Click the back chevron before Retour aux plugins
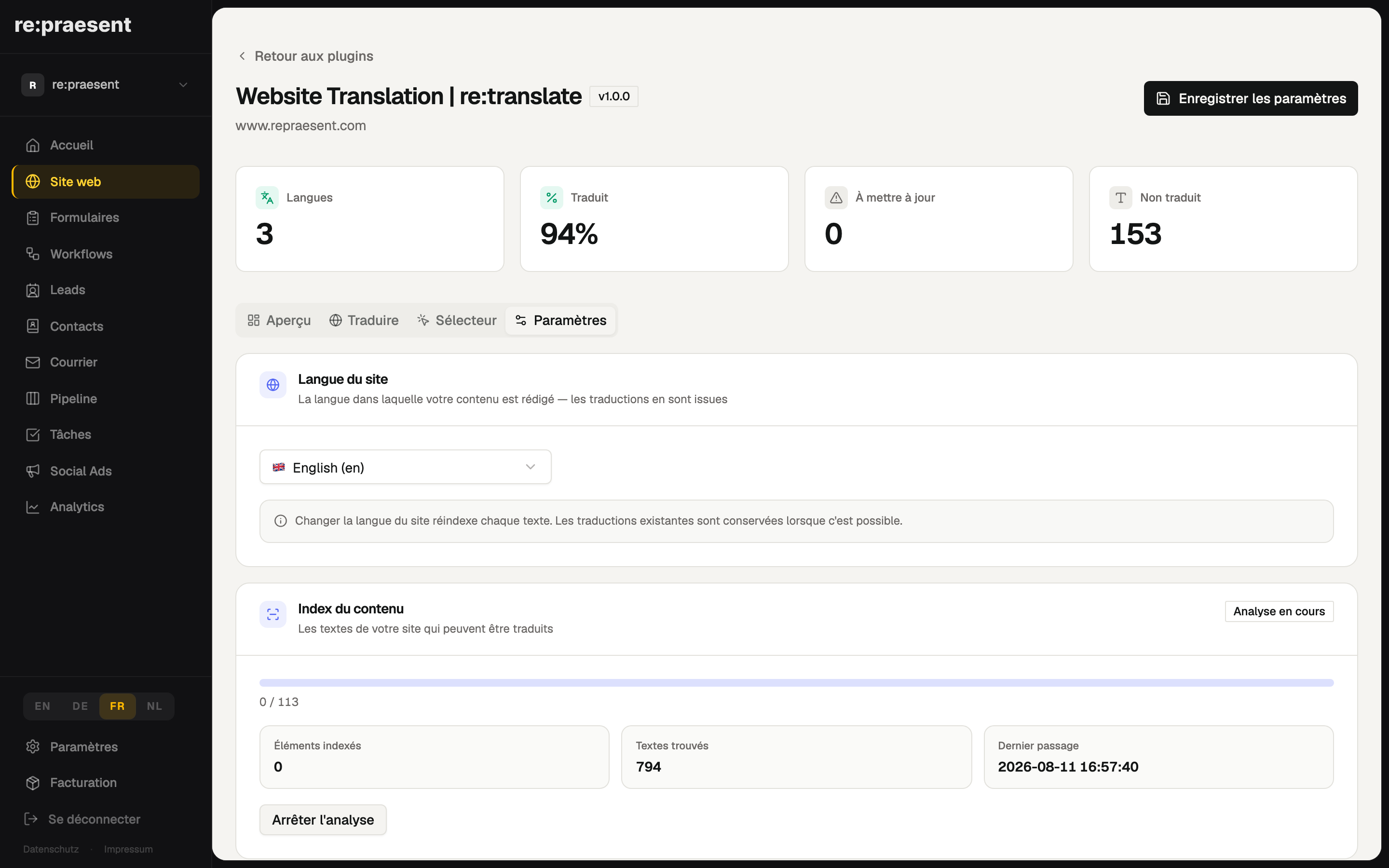 pos(242,55)
